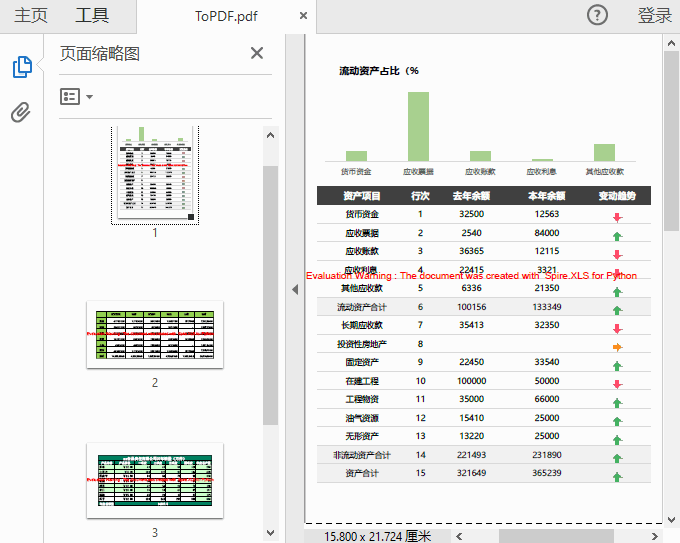This screenshot has height=543, width=680.
Task: Click red down arrow in 在建工程 row
Action: (x=618, y=384)
